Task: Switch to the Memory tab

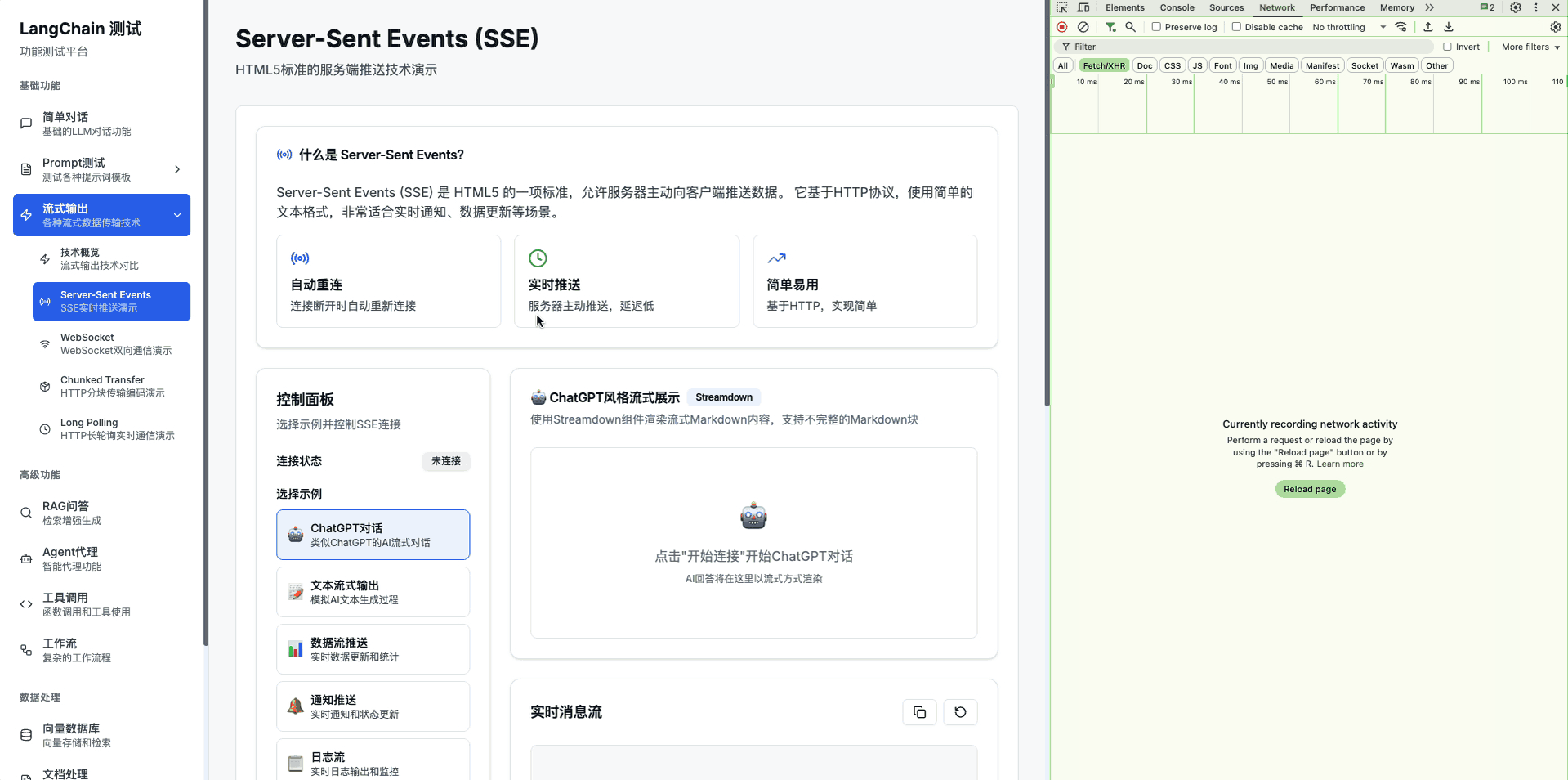Action: [1397, 7]
